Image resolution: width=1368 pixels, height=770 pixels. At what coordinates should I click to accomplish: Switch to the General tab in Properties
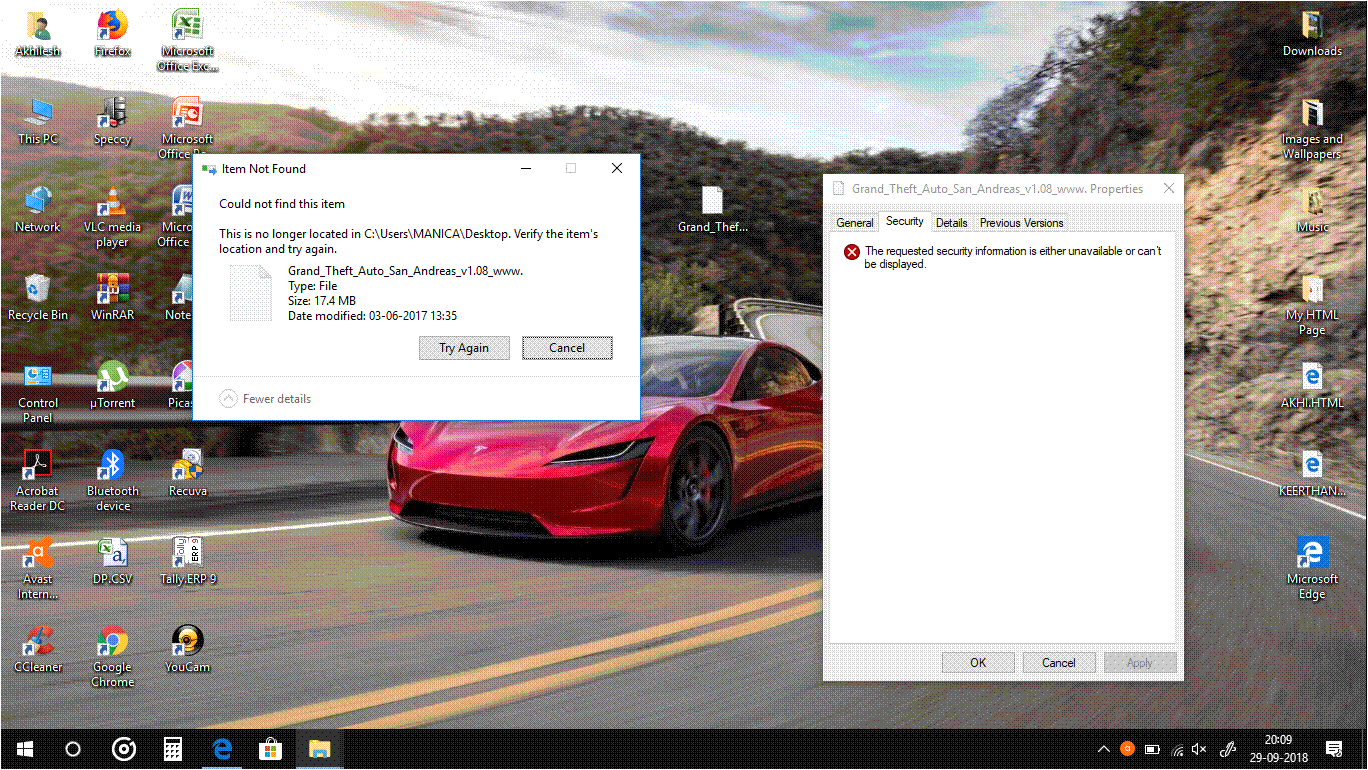coord(855,223)
